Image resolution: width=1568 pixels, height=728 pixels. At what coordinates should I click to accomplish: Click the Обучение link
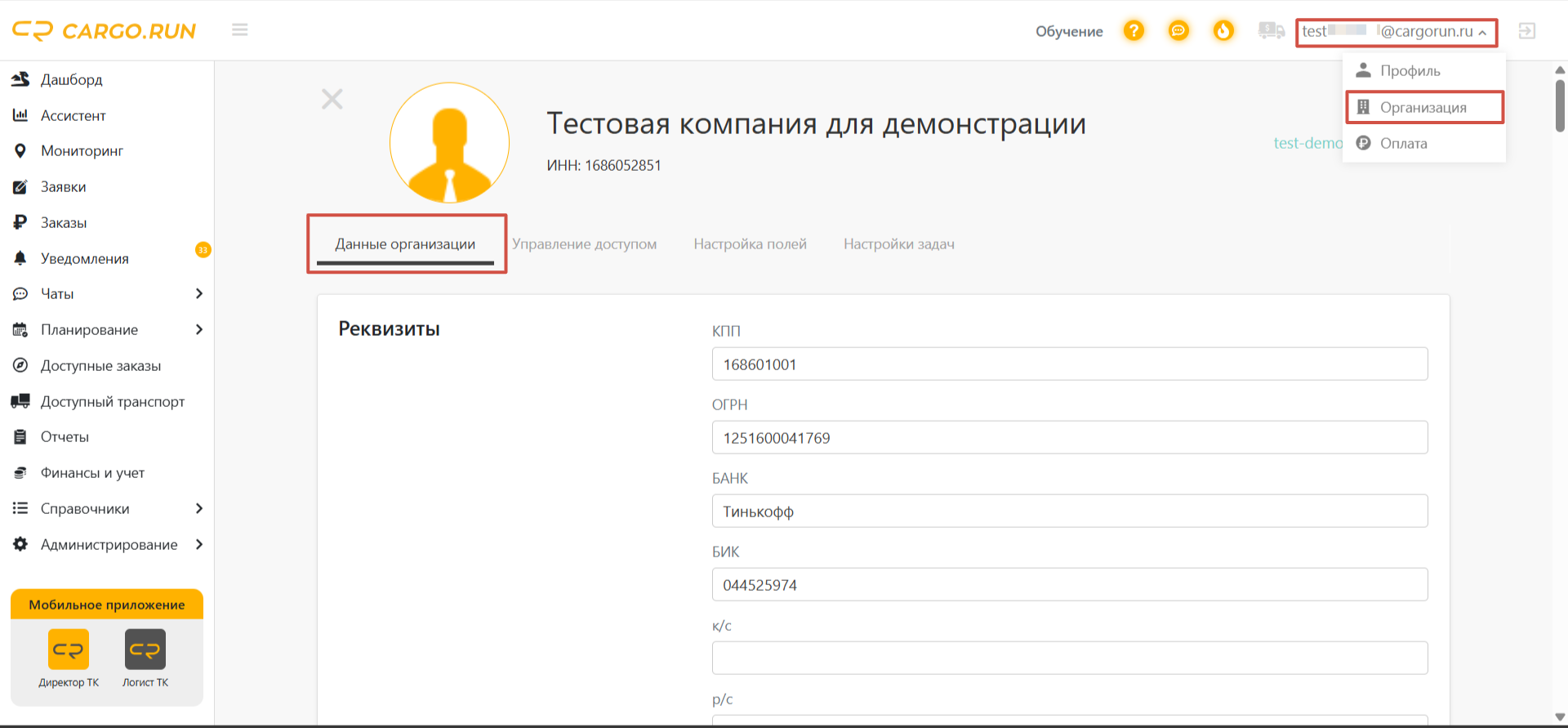click(x=1069, y=32)
